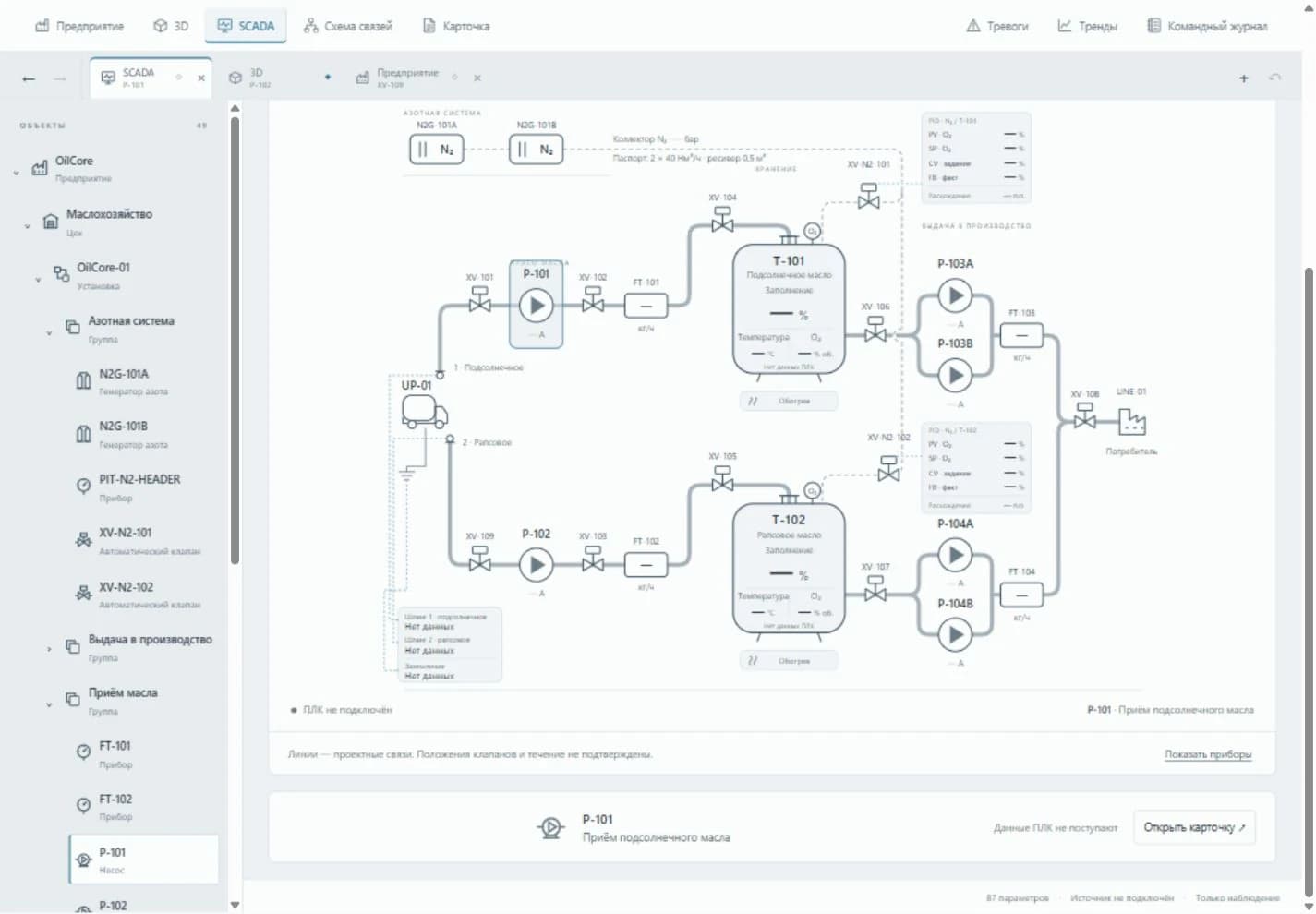The width and height of the screenshot is (1316, 914).
Task: Select FT-102 in the object tree
Action: tap(143, 808)
